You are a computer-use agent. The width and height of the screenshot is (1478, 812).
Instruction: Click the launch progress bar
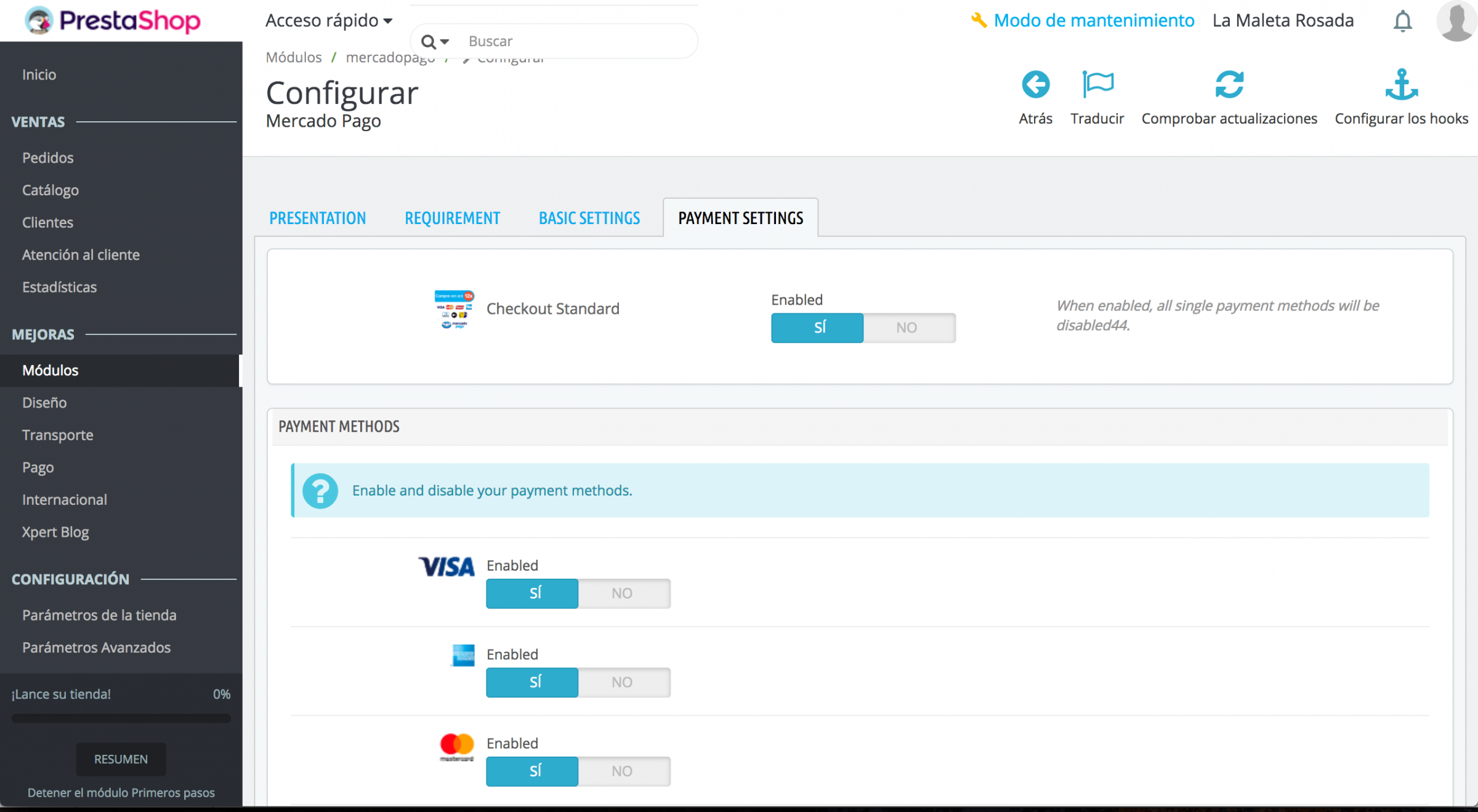[x=121, y=718]
